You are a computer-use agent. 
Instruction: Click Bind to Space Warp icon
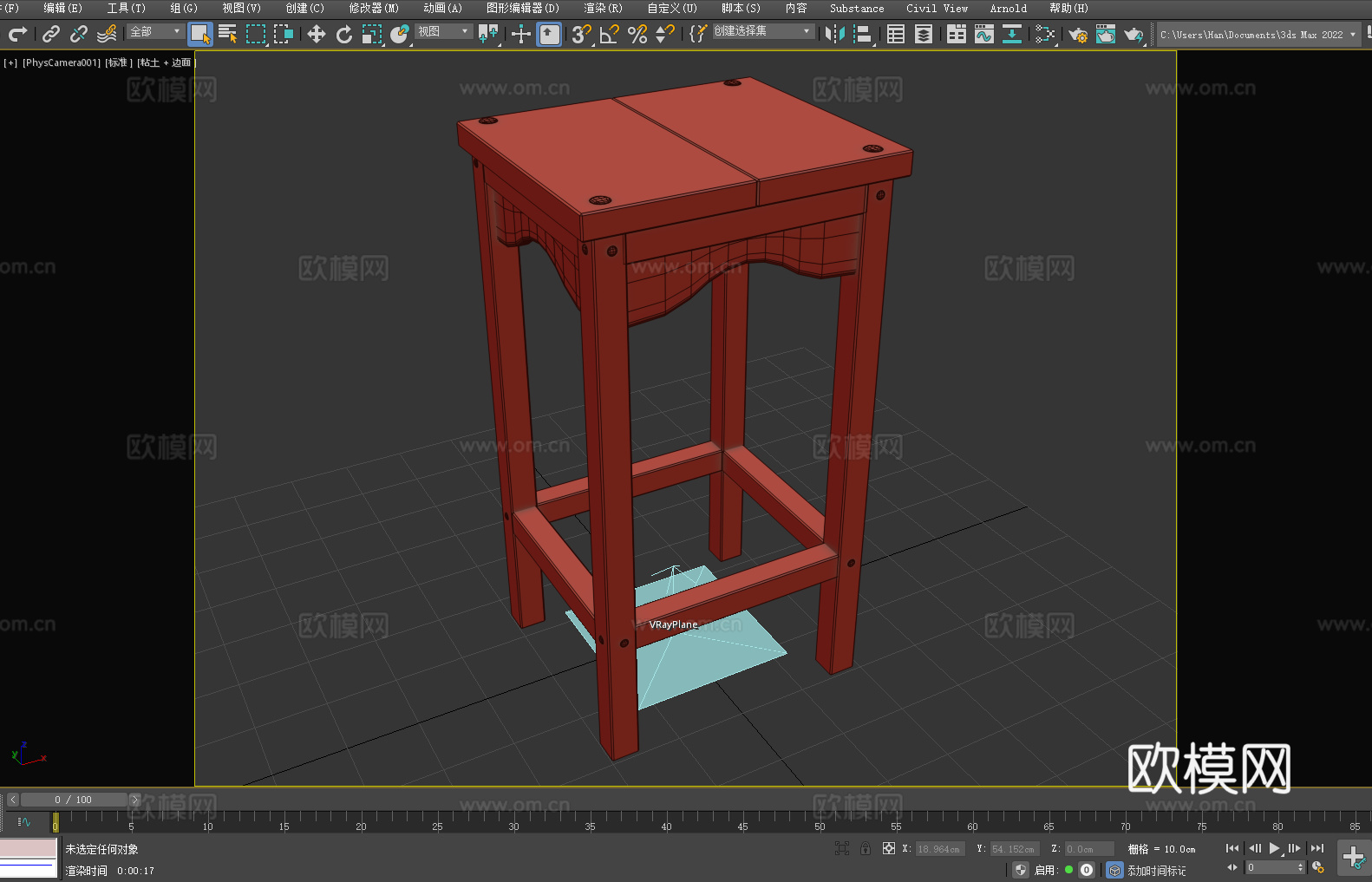[107, 34]
